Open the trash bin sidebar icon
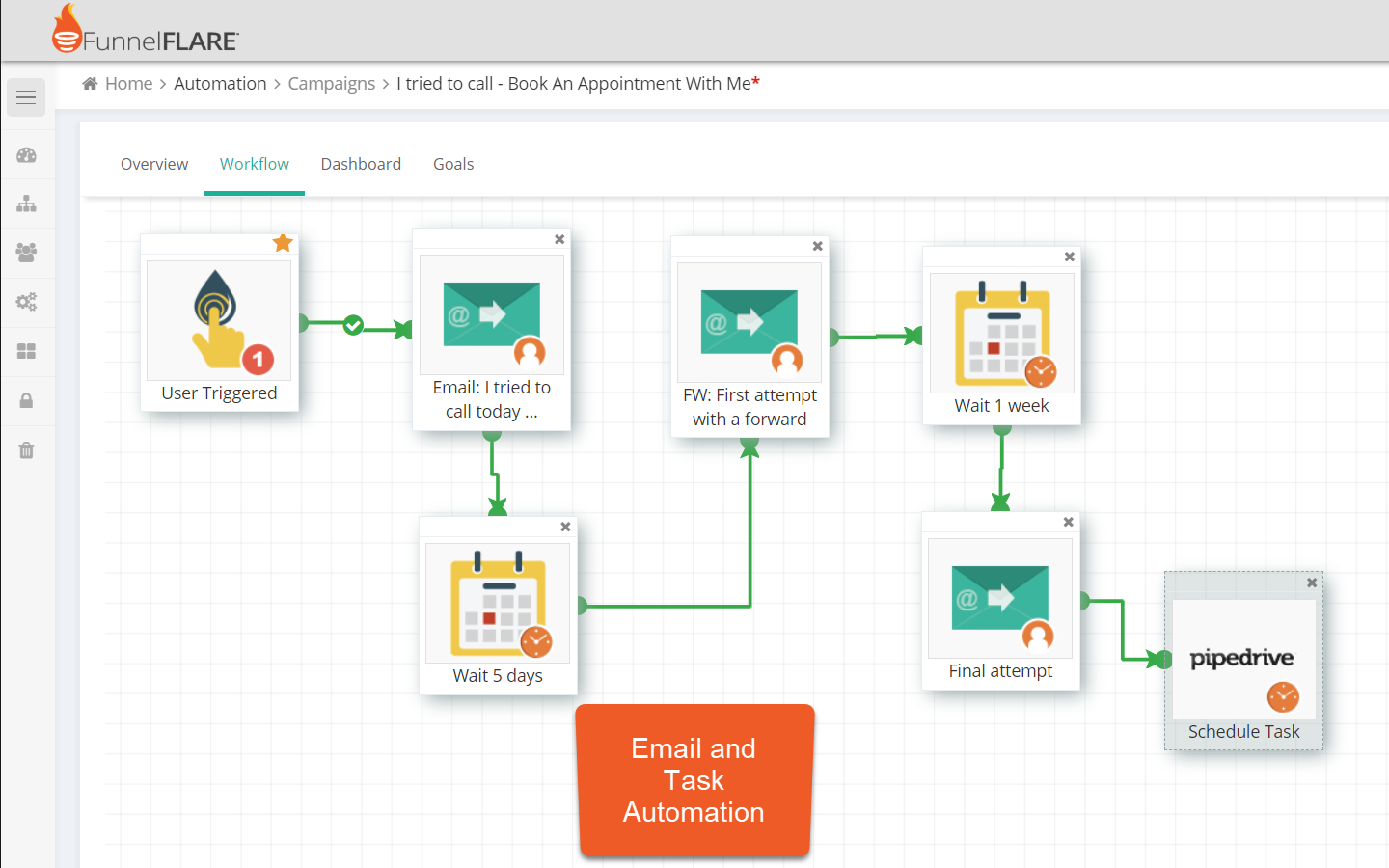This screenshot has height=868, width=1389. coord(26,449)
